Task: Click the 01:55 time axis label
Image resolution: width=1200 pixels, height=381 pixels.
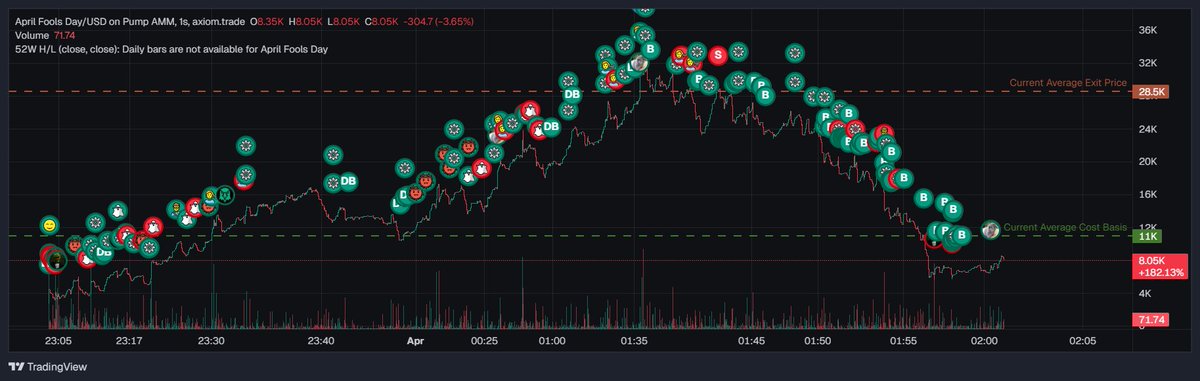Action: [x=903, y=342]
